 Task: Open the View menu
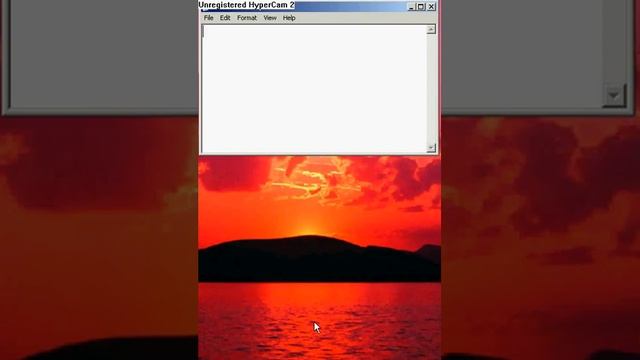(270, 18)
